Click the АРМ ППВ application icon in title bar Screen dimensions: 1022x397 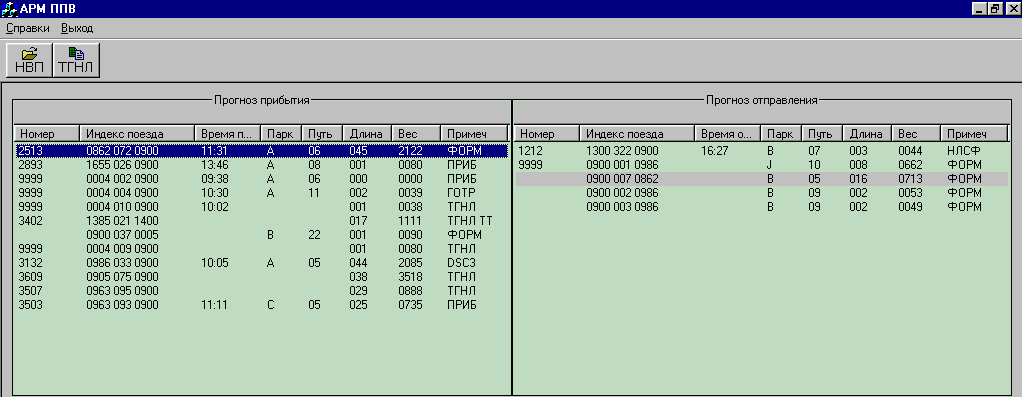[9, 8]
